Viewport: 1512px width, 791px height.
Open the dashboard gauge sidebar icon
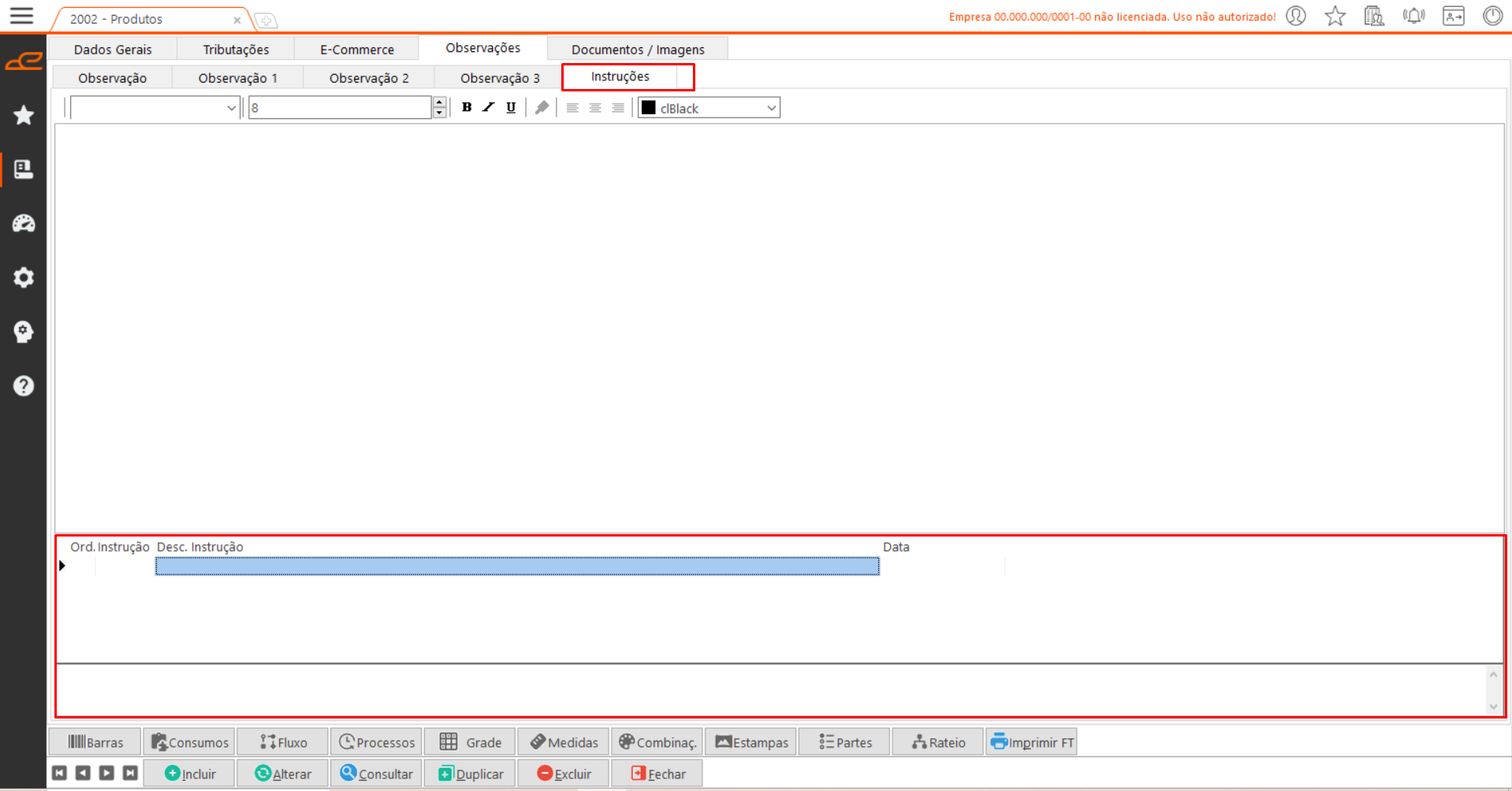[24, 224]
